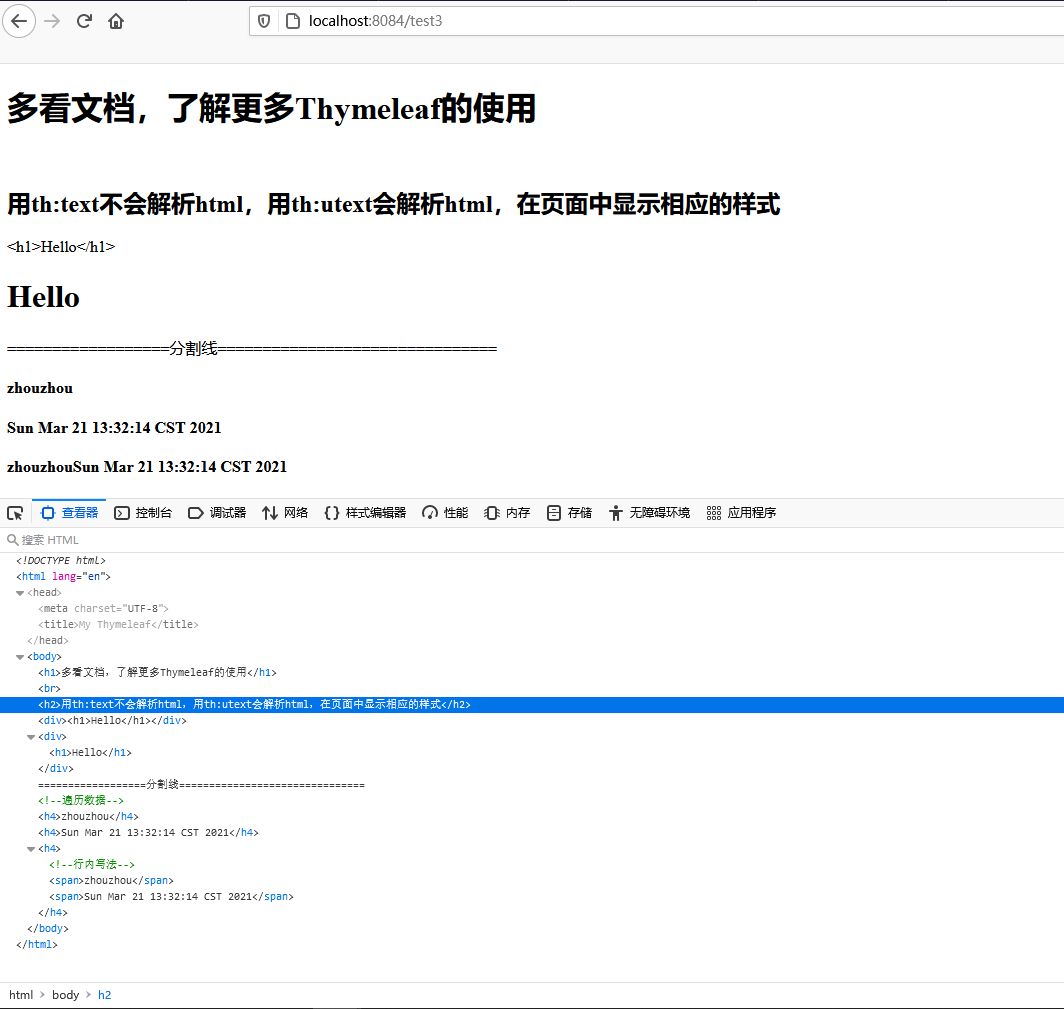Select the single-line div with escaped h1 Hello
Screen dimensions: 1064x1009
[112, 721]
